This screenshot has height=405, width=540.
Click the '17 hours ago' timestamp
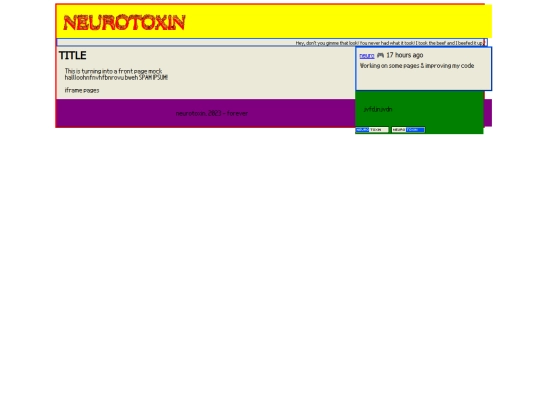(x=405, y=55)
